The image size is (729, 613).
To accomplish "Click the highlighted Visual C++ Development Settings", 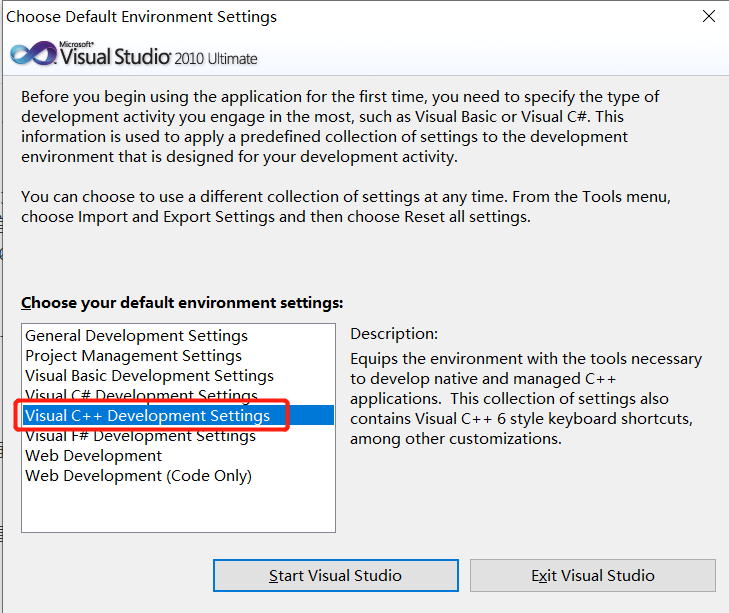I will tap(148, 415).
